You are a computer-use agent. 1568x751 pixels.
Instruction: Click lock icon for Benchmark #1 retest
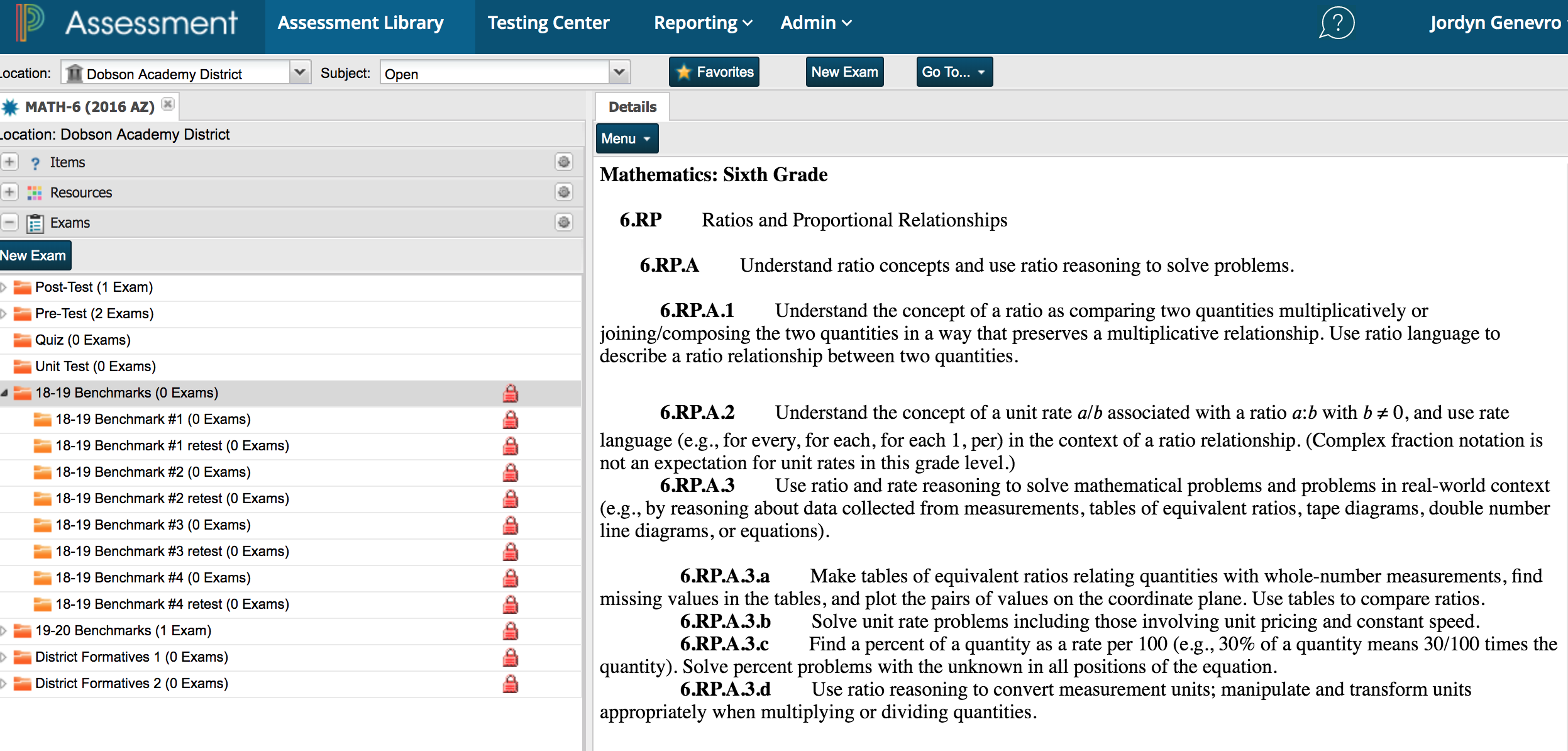point(511,446)
